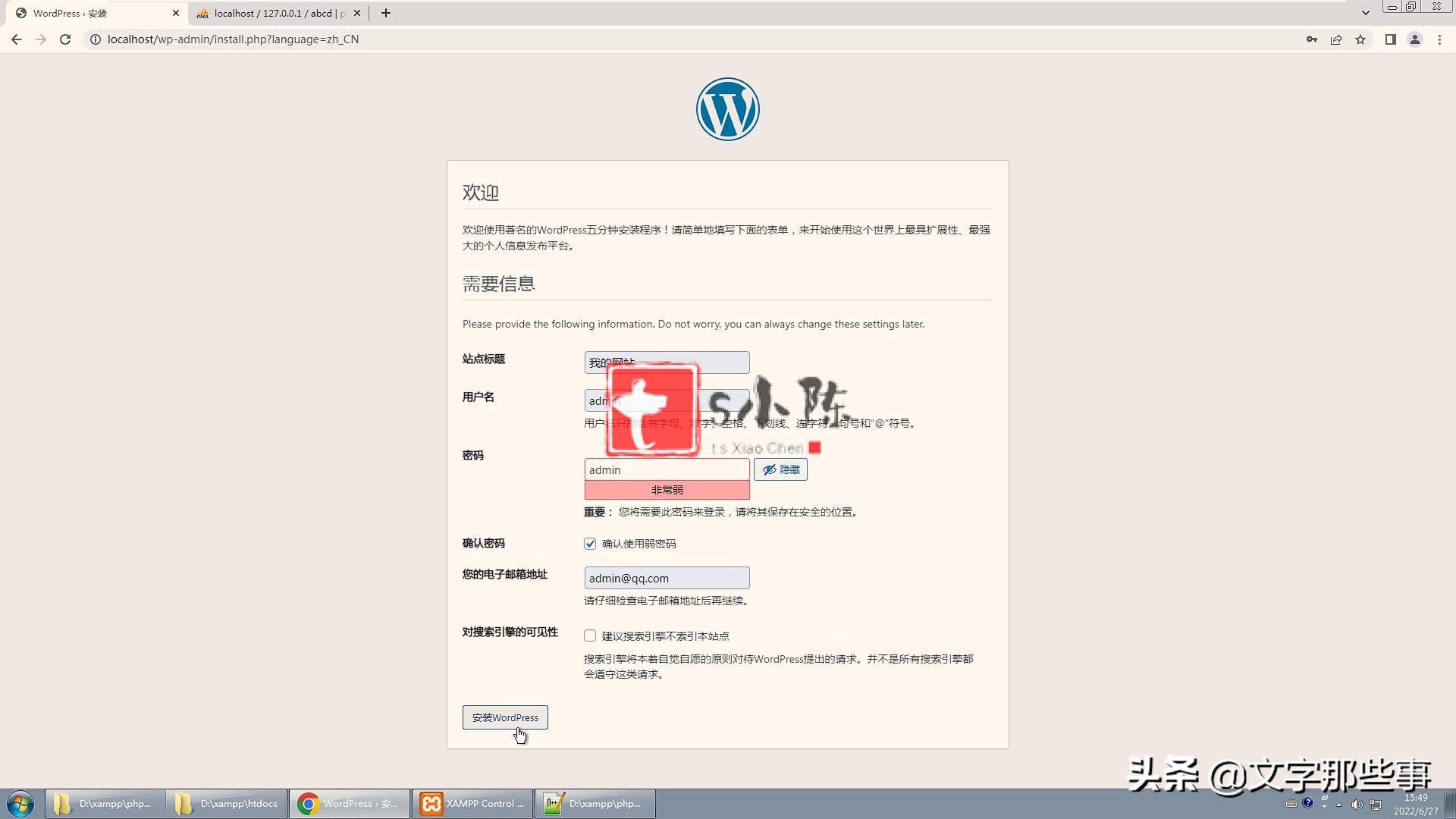Image resolution: width=1456 pixels, height=819 pixels.
Task: Open Chrome three-dot menu
Action: [1439, 39]
